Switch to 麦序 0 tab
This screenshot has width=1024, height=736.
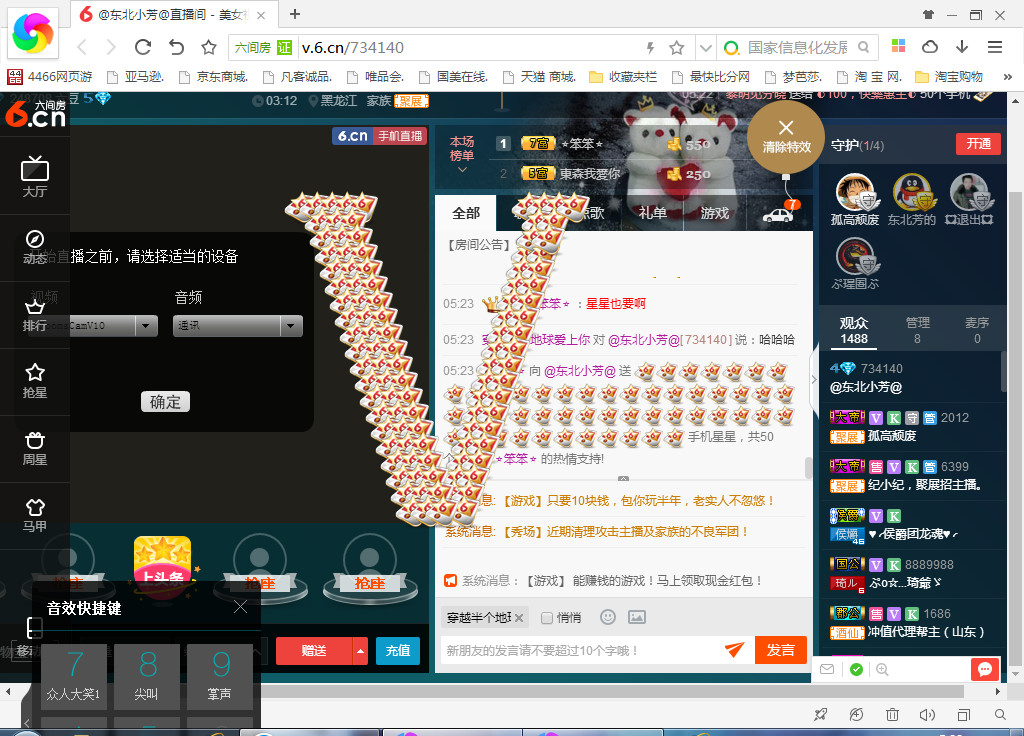(977, 330)
